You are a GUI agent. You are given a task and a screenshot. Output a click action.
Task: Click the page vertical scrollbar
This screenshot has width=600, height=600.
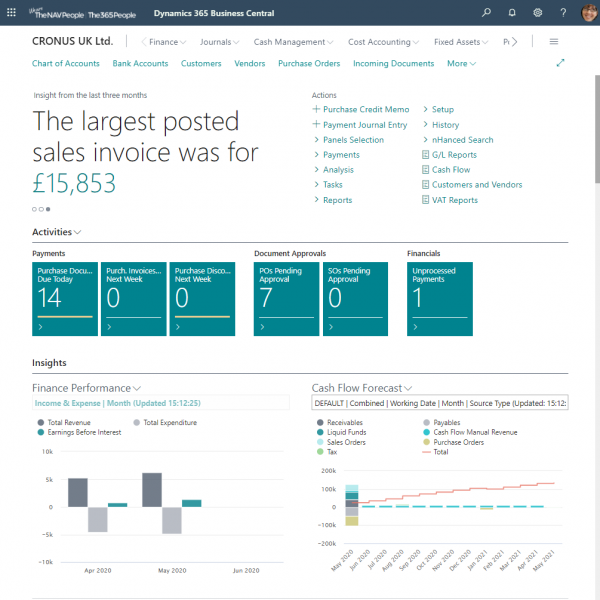(x=597, y=128)
